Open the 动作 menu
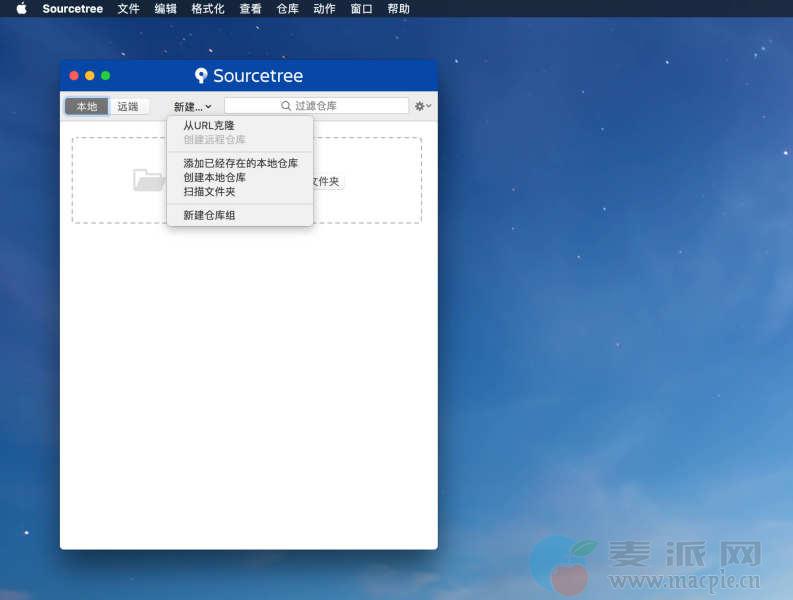The height and width of the screenshot is (600, 793). 324,9
